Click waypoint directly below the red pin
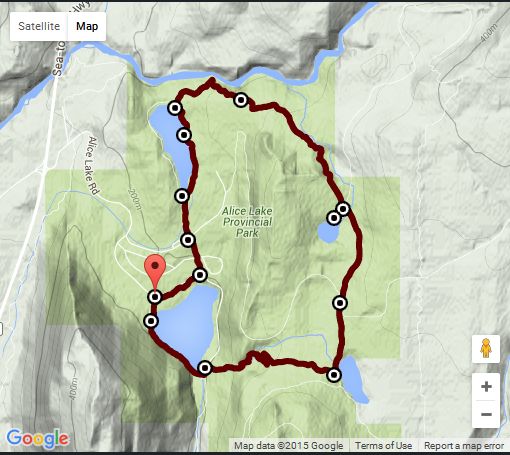The image size is (510, 455). pos(155,297)
